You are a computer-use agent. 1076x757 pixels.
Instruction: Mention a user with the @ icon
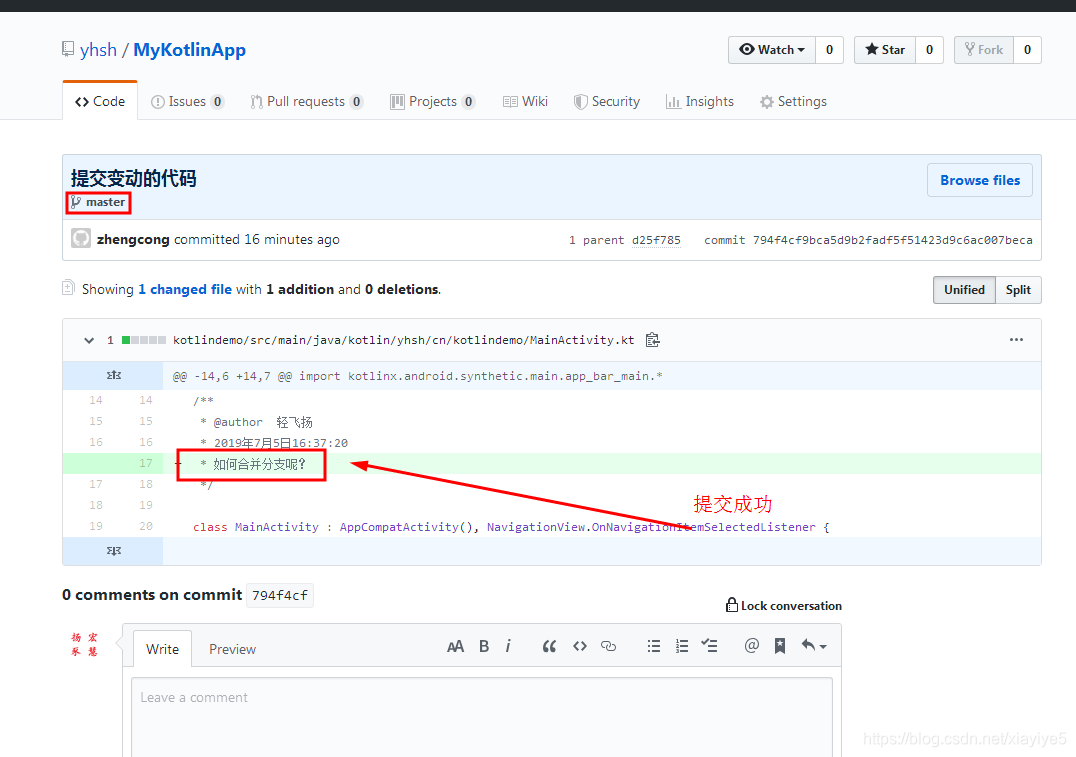pyautogui.click(x=751, y=646)
